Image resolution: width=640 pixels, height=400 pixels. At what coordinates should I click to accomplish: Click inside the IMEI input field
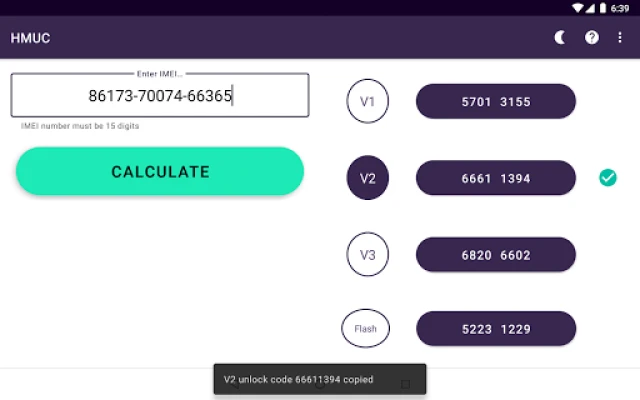(160, 96)
